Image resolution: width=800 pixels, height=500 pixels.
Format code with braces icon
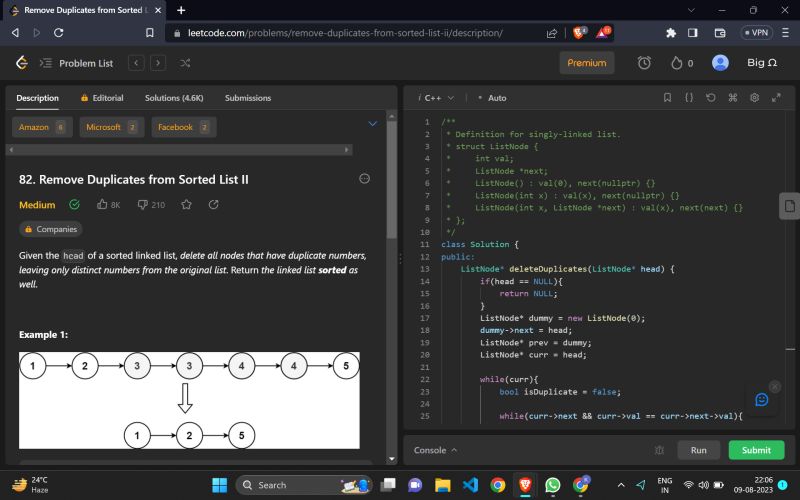point(689,97)
